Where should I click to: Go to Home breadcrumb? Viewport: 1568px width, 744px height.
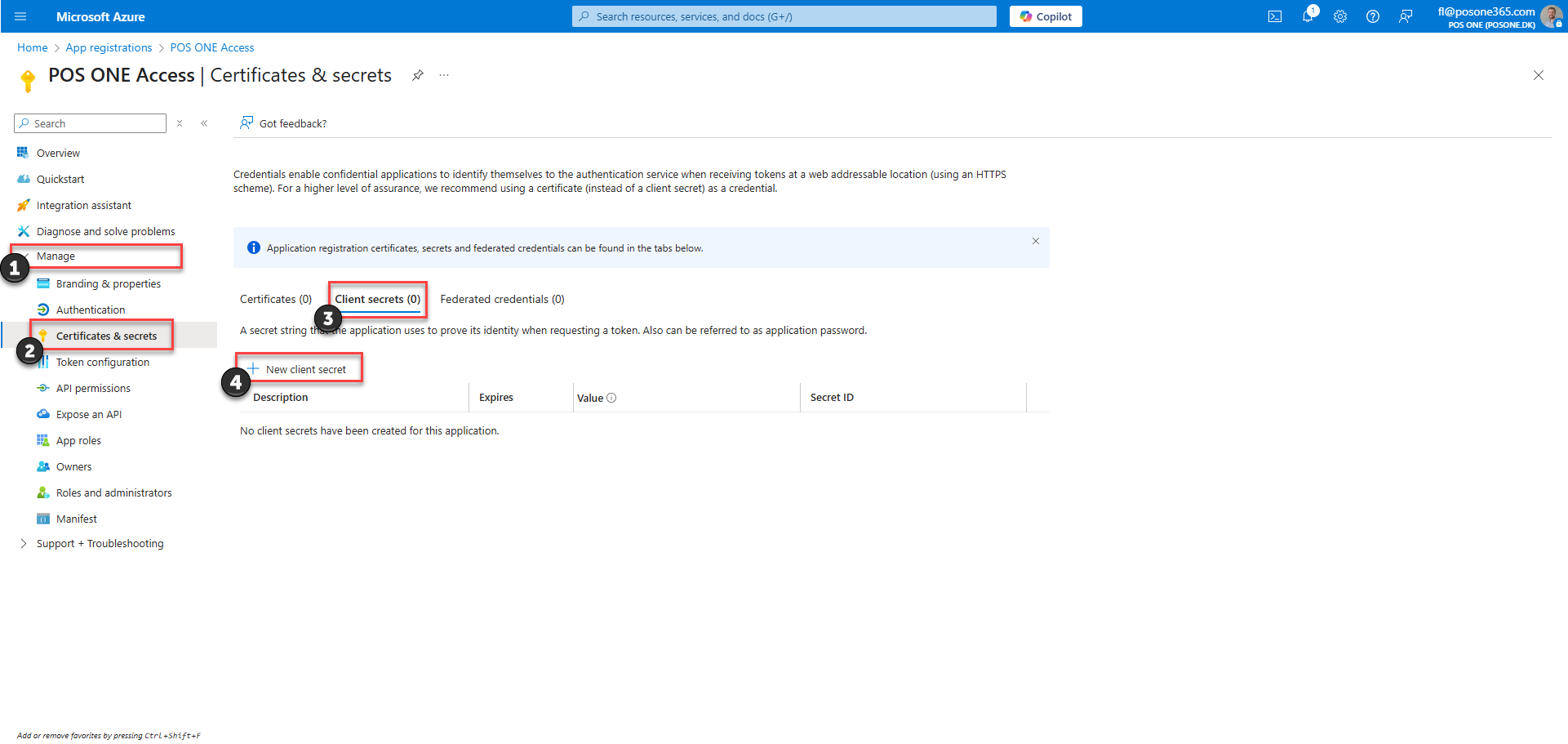point(33,47)
